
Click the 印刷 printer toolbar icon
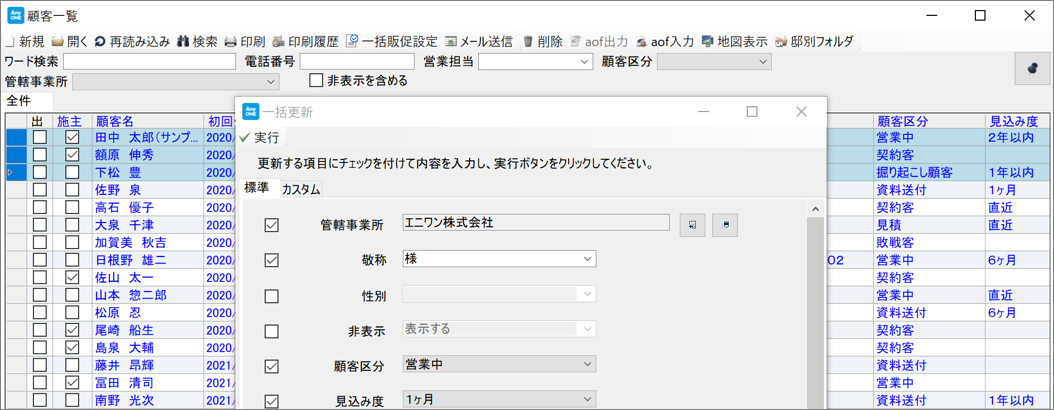tap(230, 41)
